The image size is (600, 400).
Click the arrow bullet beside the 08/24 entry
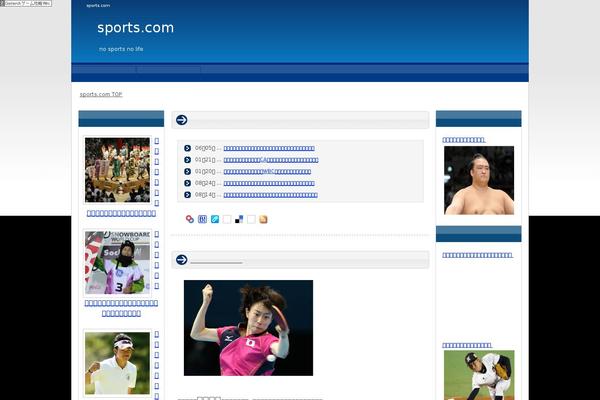click(188, 183)
